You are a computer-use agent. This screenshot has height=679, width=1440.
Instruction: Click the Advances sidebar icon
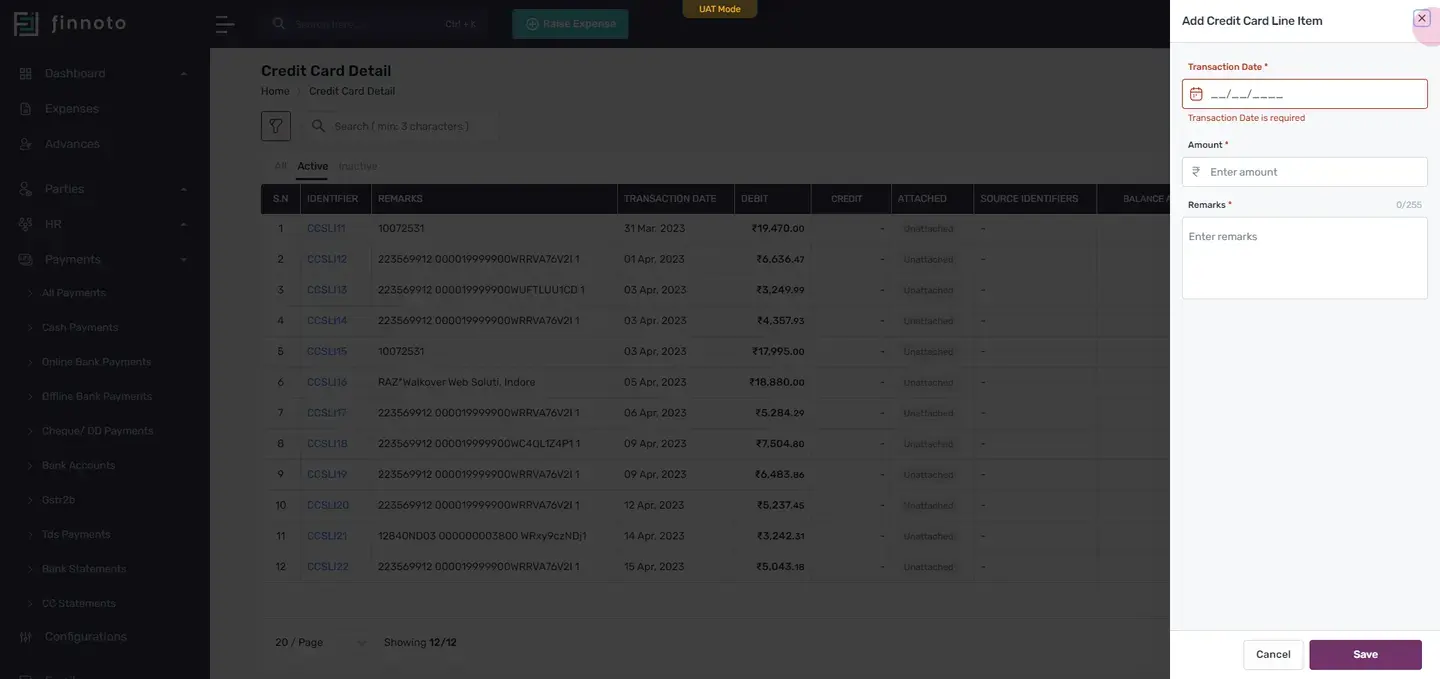[26, 144]
